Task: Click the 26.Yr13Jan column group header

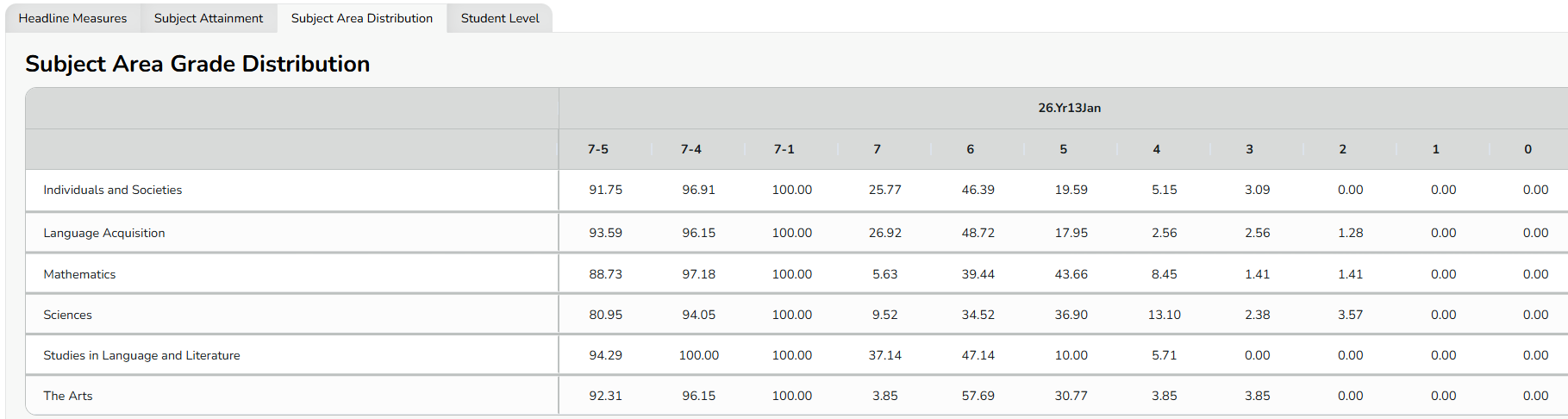Action: [x=1069, y=108]
